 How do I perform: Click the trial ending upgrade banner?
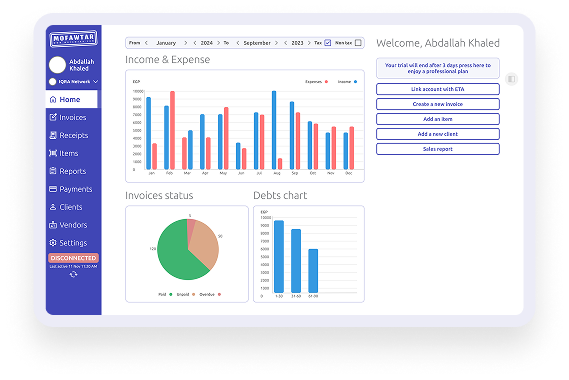point(438,68)
